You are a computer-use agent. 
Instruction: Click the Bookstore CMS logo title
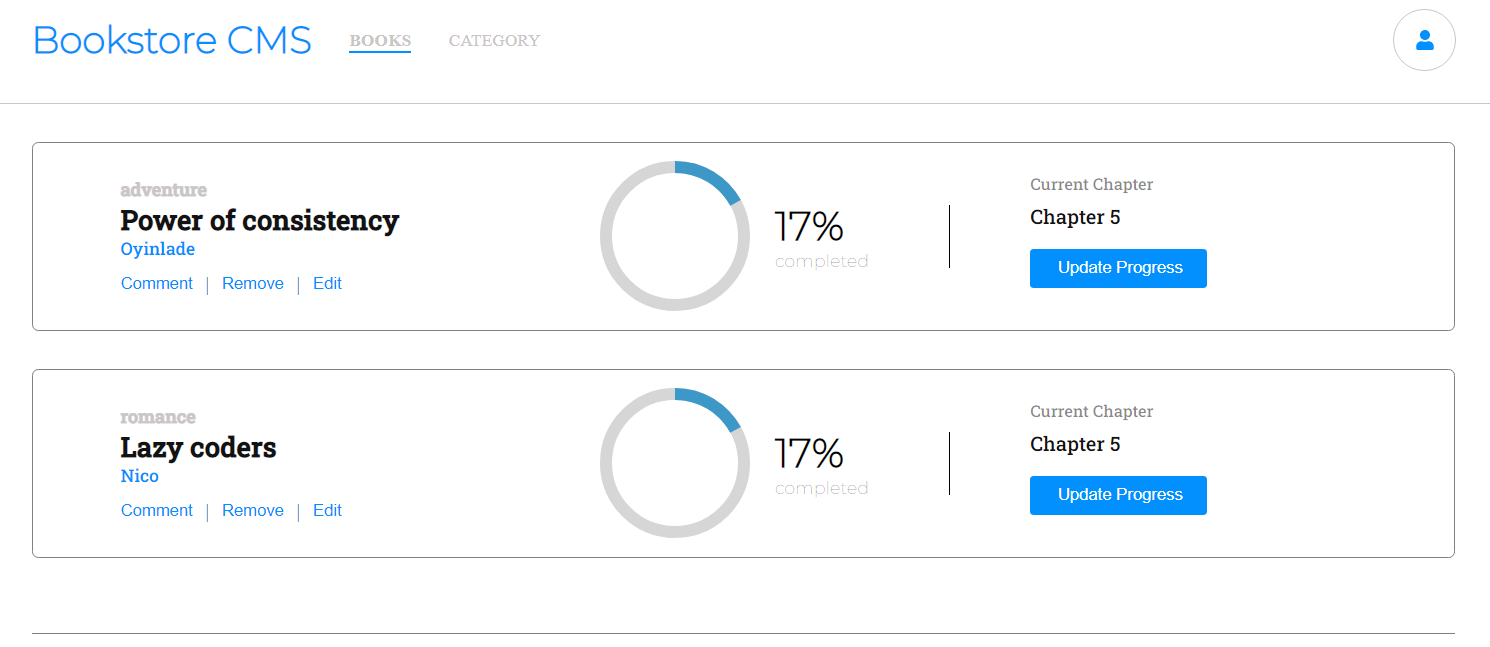pyautogui.click(x=172, y=41)
